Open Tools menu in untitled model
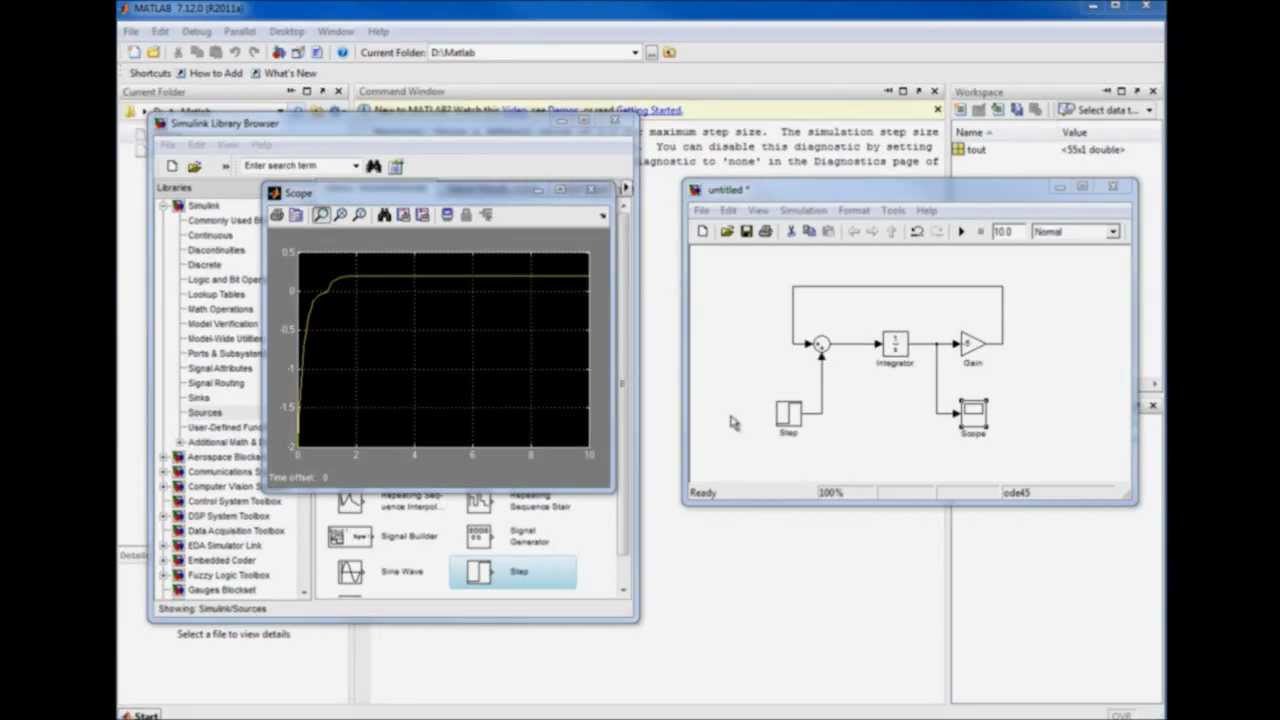The width and height of the screenshot is (1280, 720). (x=893, y=211)
